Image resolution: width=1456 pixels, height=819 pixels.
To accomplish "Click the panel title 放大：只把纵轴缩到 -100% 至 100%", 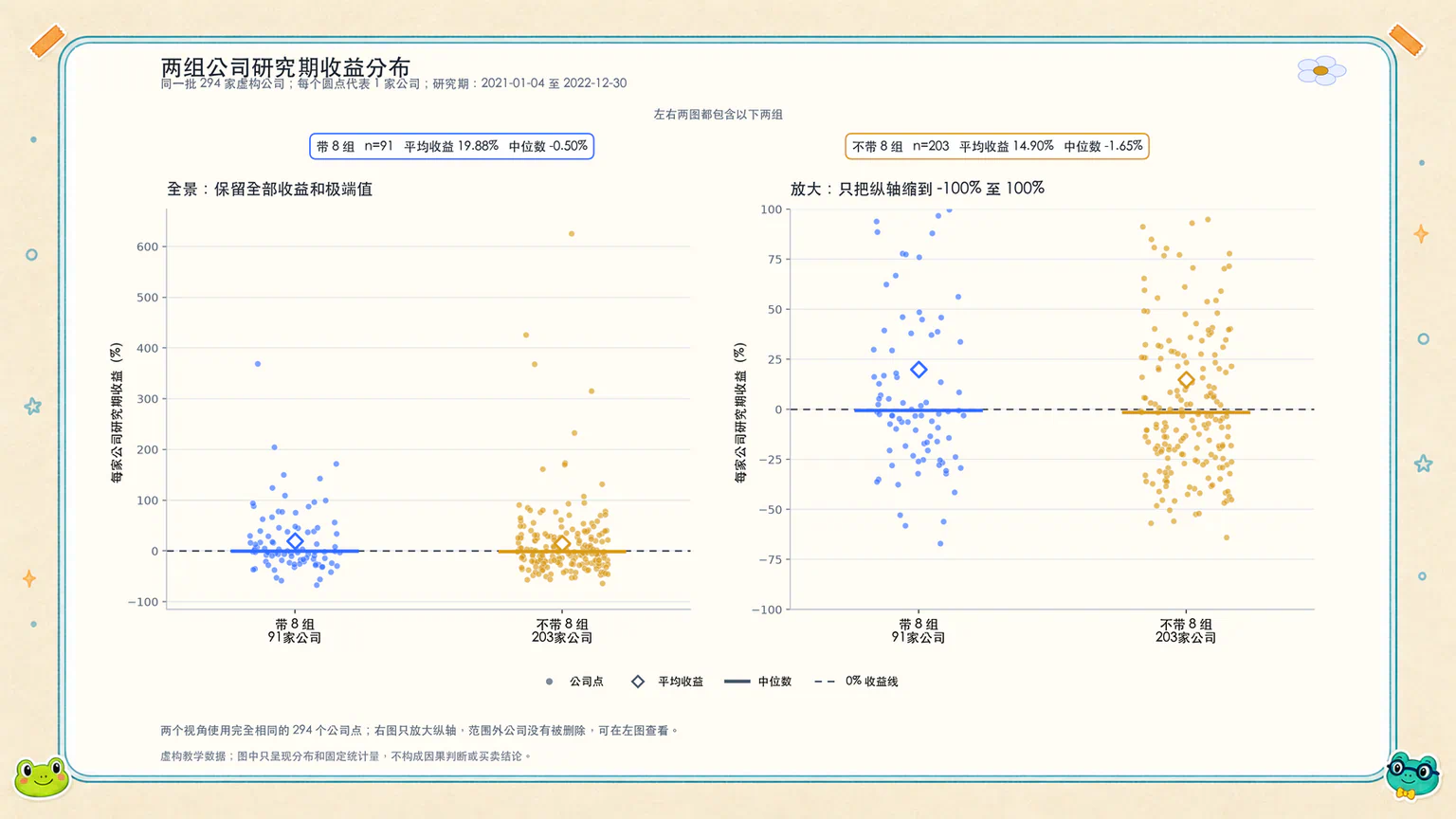I will click(x=918, y=189).
